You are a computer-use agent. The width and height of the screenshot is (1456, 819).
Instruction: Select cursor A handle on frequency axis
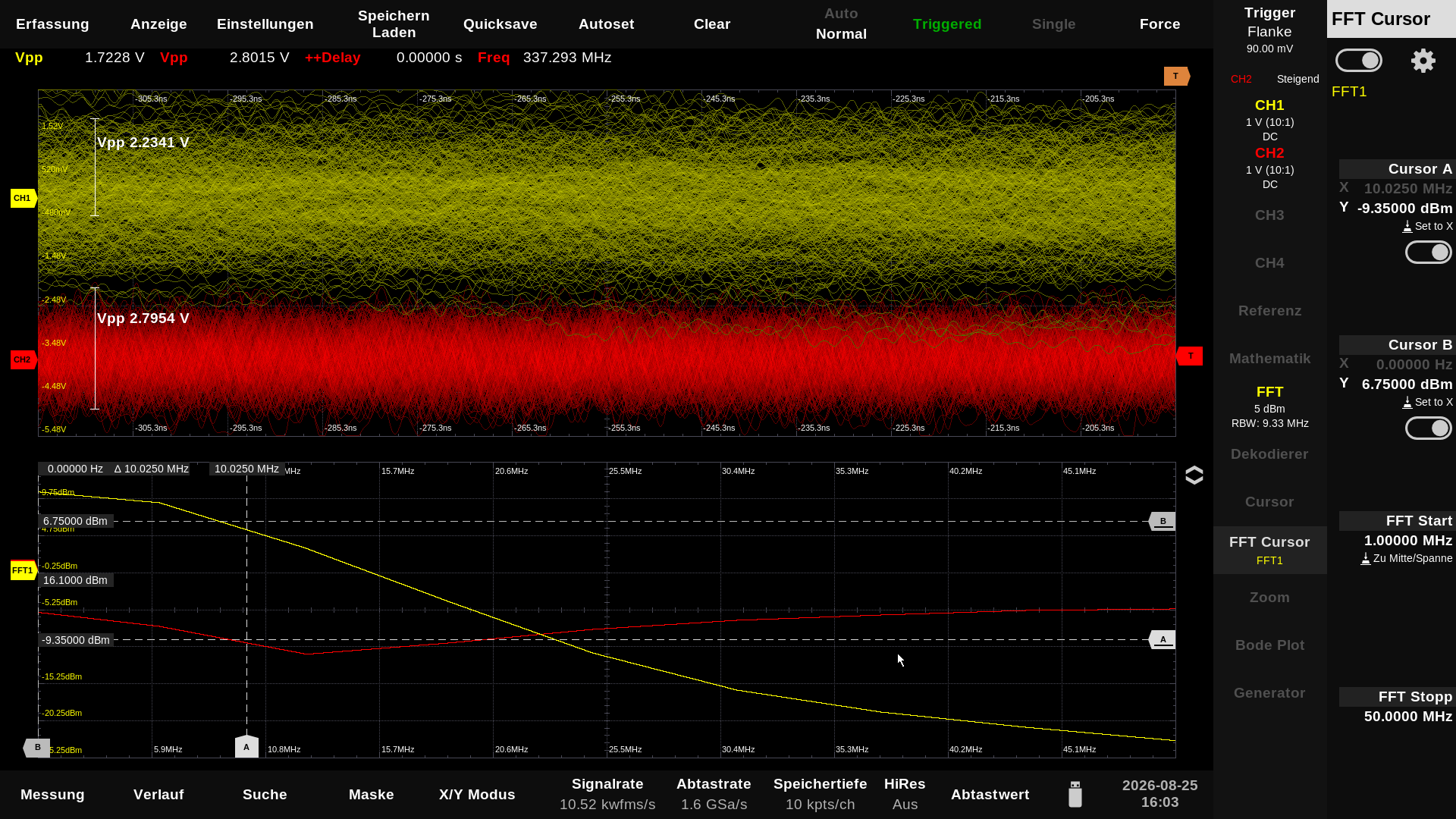point(246,746)
